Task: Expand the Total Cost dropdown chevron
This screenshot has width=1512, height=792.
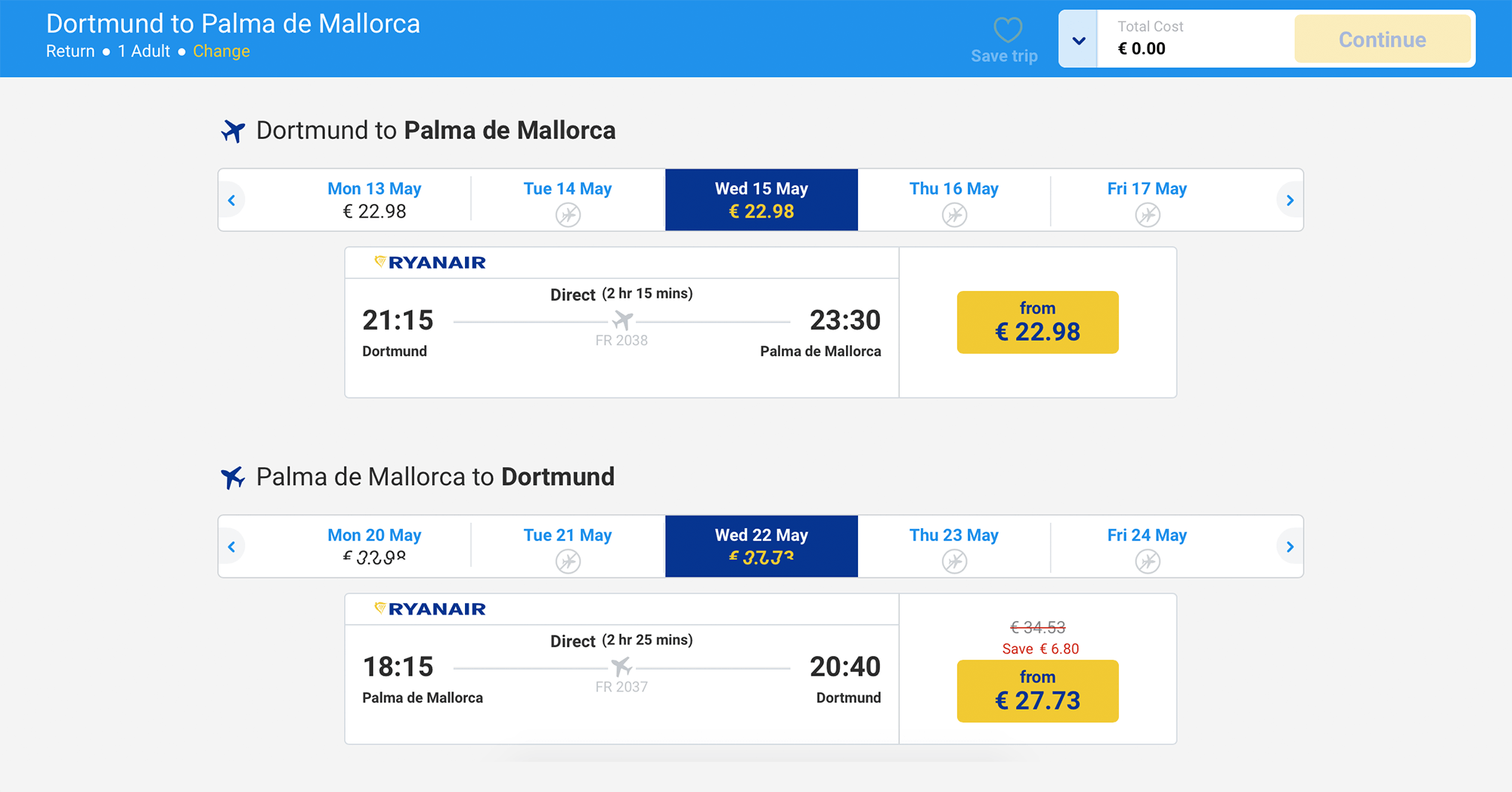Action: pyautogui.click(x=1079, y=40)
